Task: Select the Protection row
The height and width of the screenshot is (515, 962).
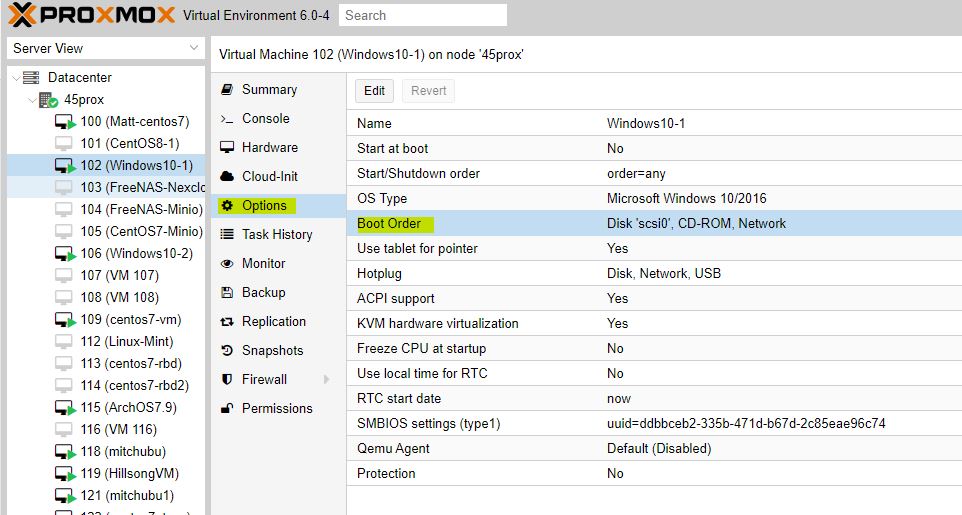Action: [654, 474]
